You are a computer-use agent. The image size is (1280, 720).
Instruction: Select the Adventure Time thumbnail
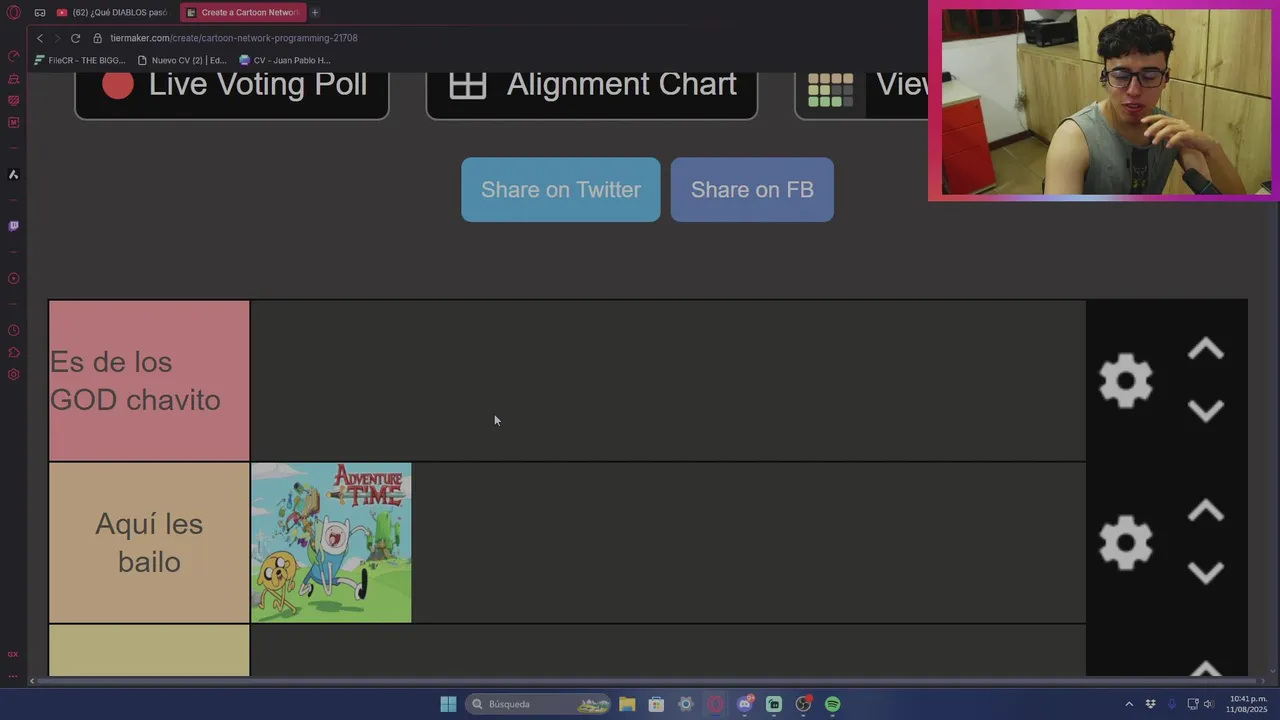coord(331,543)
